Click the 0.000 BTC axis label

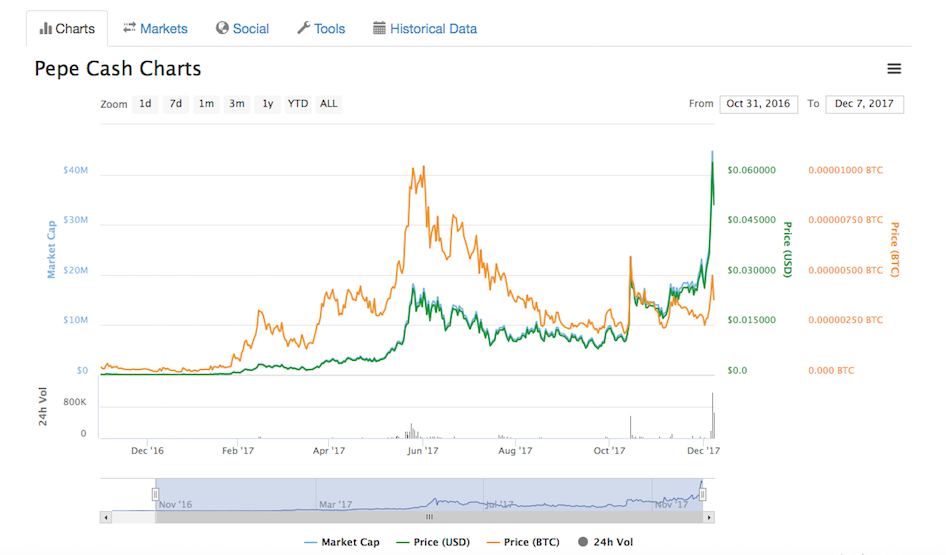click(x=831, y=370)
